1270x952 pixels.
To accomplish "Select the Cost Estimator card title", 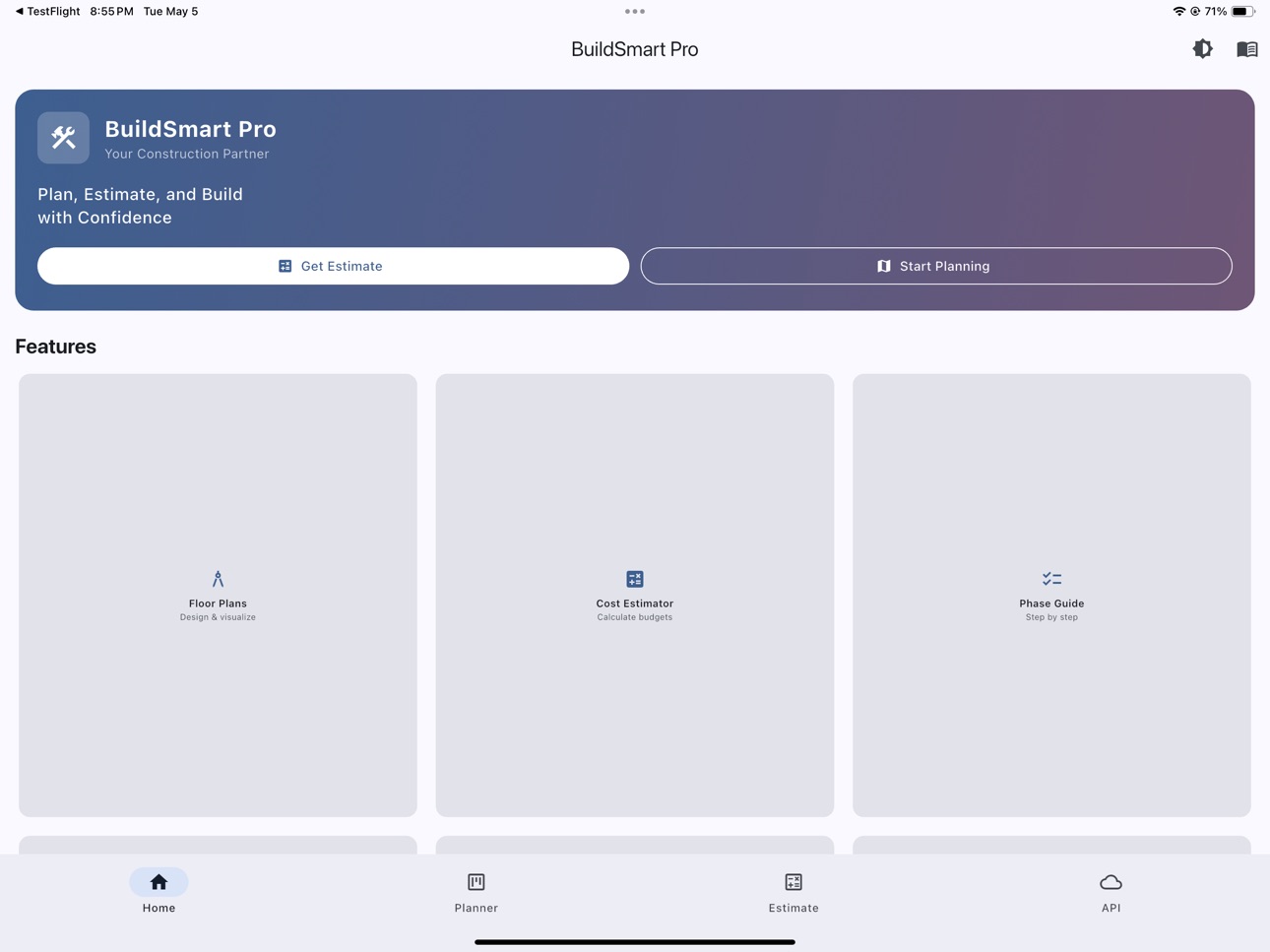I will click(635, 603).
